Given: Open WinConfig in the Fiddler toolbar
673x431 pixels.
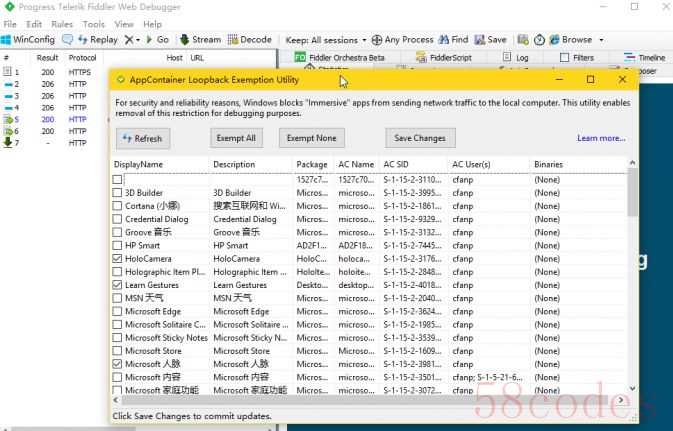Looking at the screenshot, I should click(28, 40).
